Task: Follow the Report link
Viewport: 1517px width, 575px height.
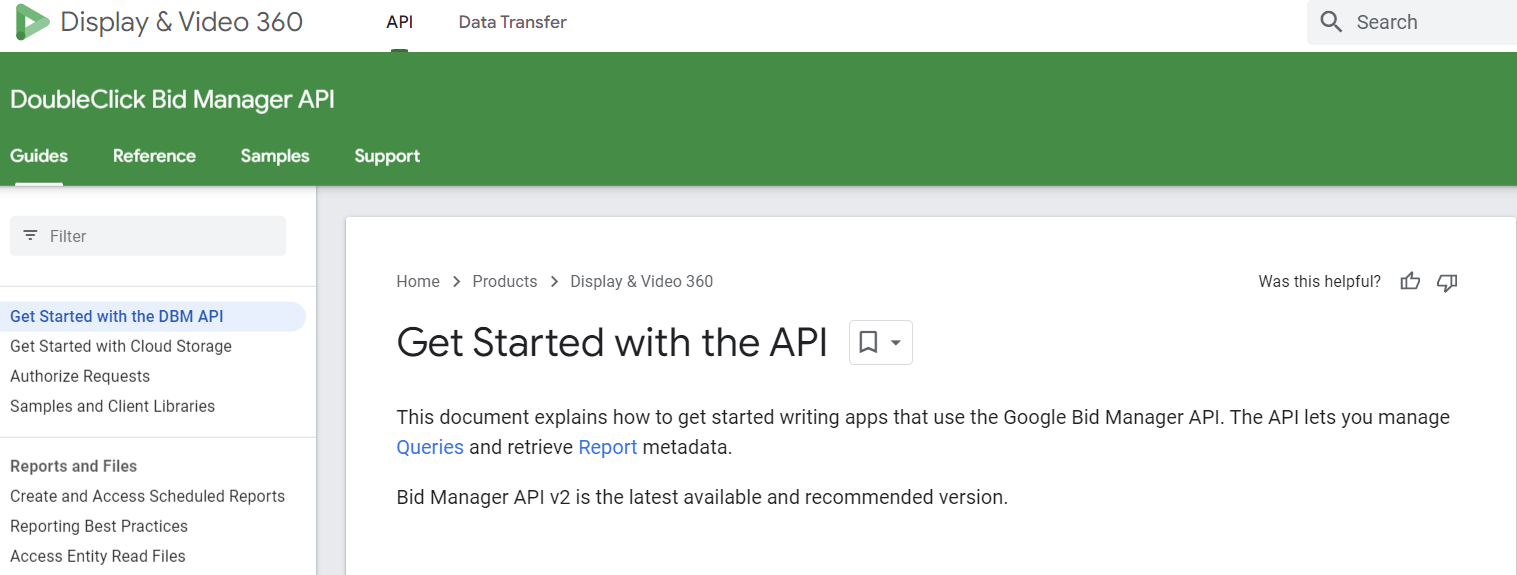Action: [x=608, y=447]
